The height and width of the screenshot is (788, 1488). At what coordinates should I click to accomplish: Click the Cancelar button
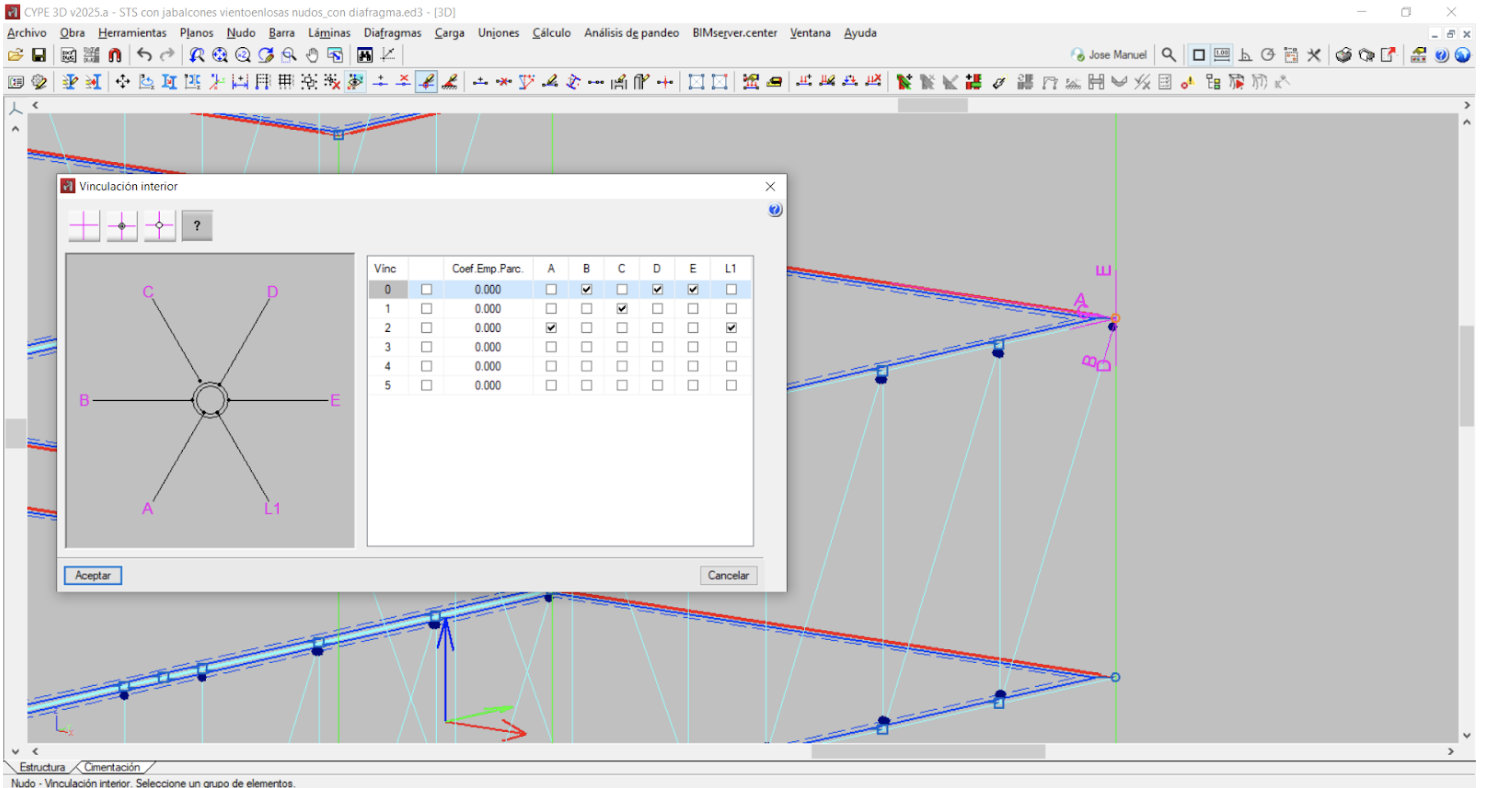point(729,575)
